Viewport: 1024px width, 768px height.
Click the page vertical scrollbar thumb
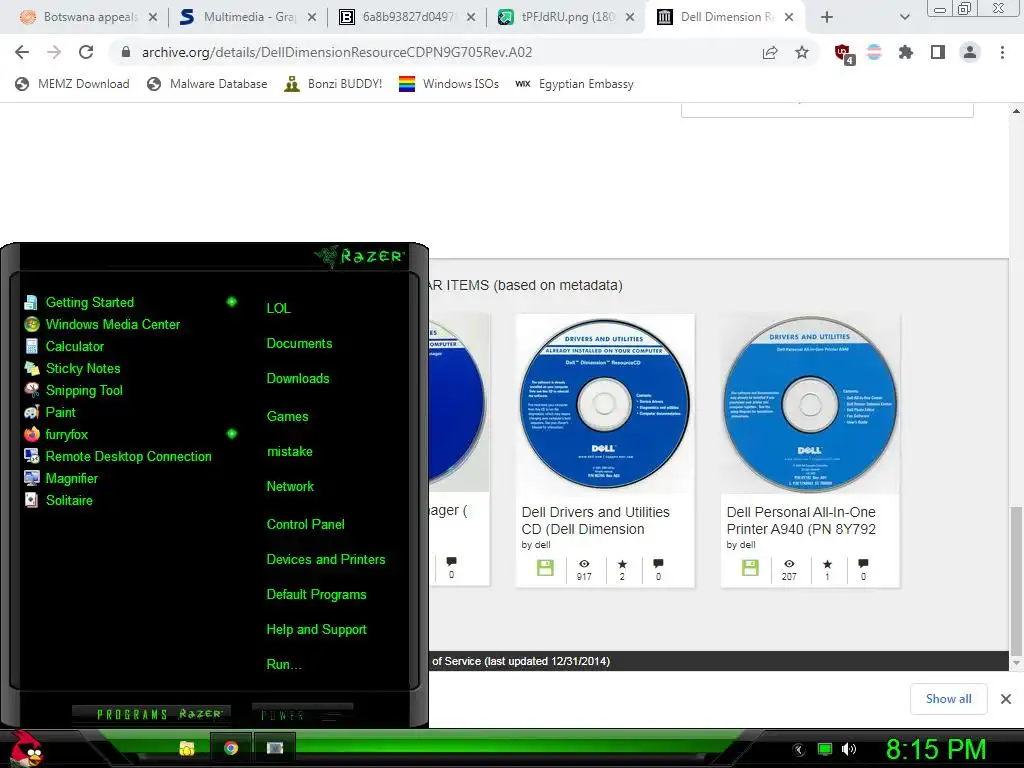[x=1016, y=581]
